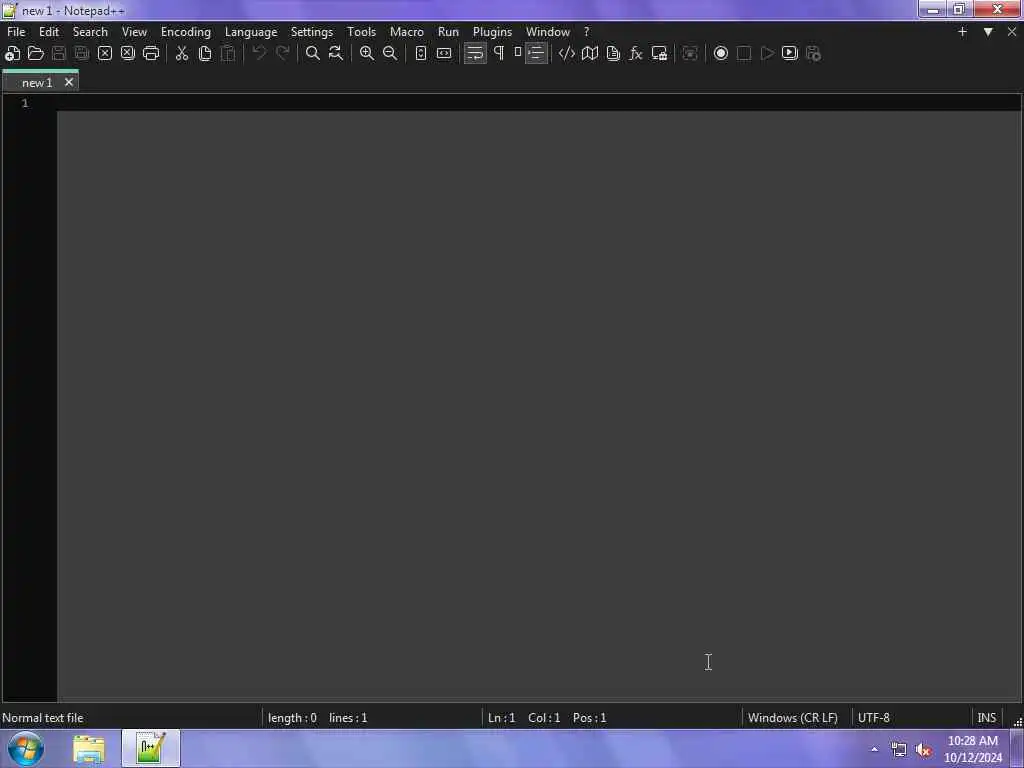Open Folder as Workspace icon

(659, 54)
